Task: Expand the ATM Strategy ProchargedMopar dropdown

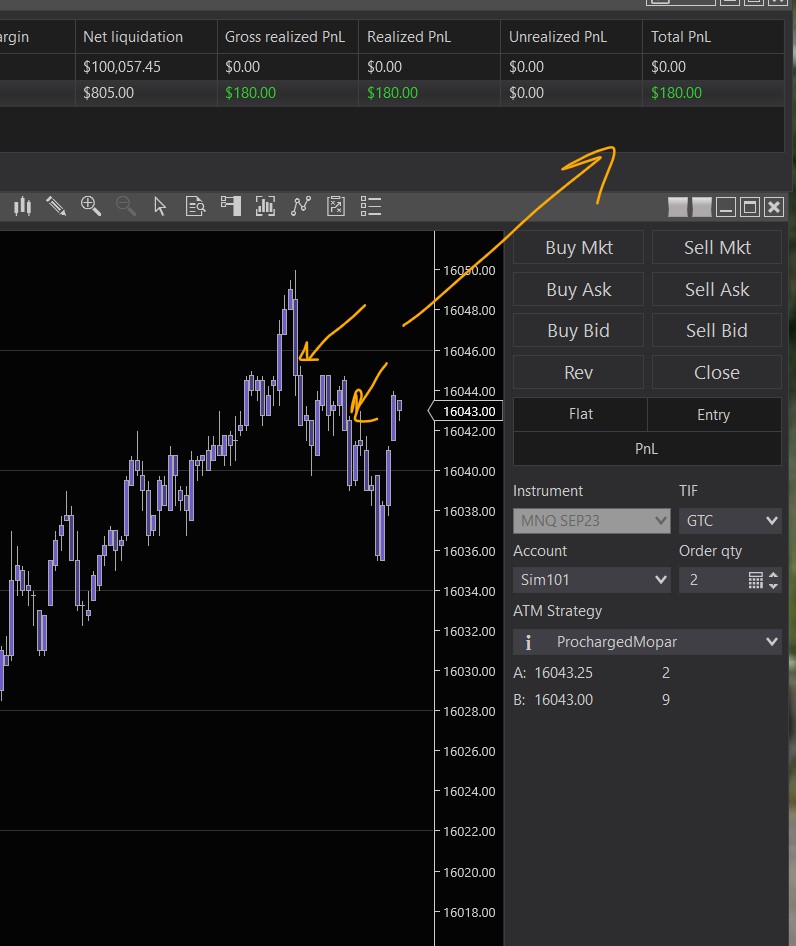Action: [647, 642]
